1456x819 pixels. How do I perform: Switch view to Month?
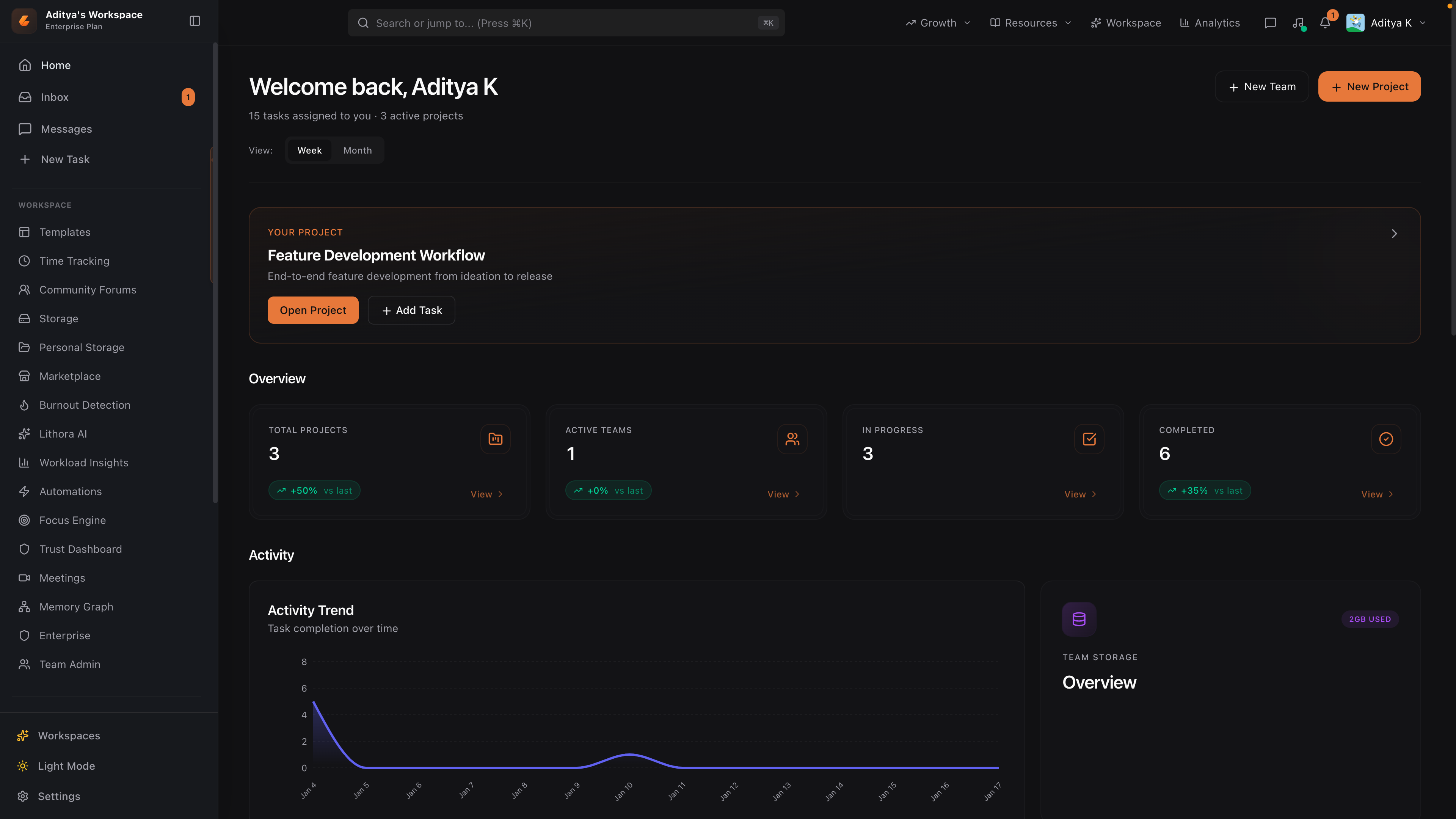[x=357, y=151]
